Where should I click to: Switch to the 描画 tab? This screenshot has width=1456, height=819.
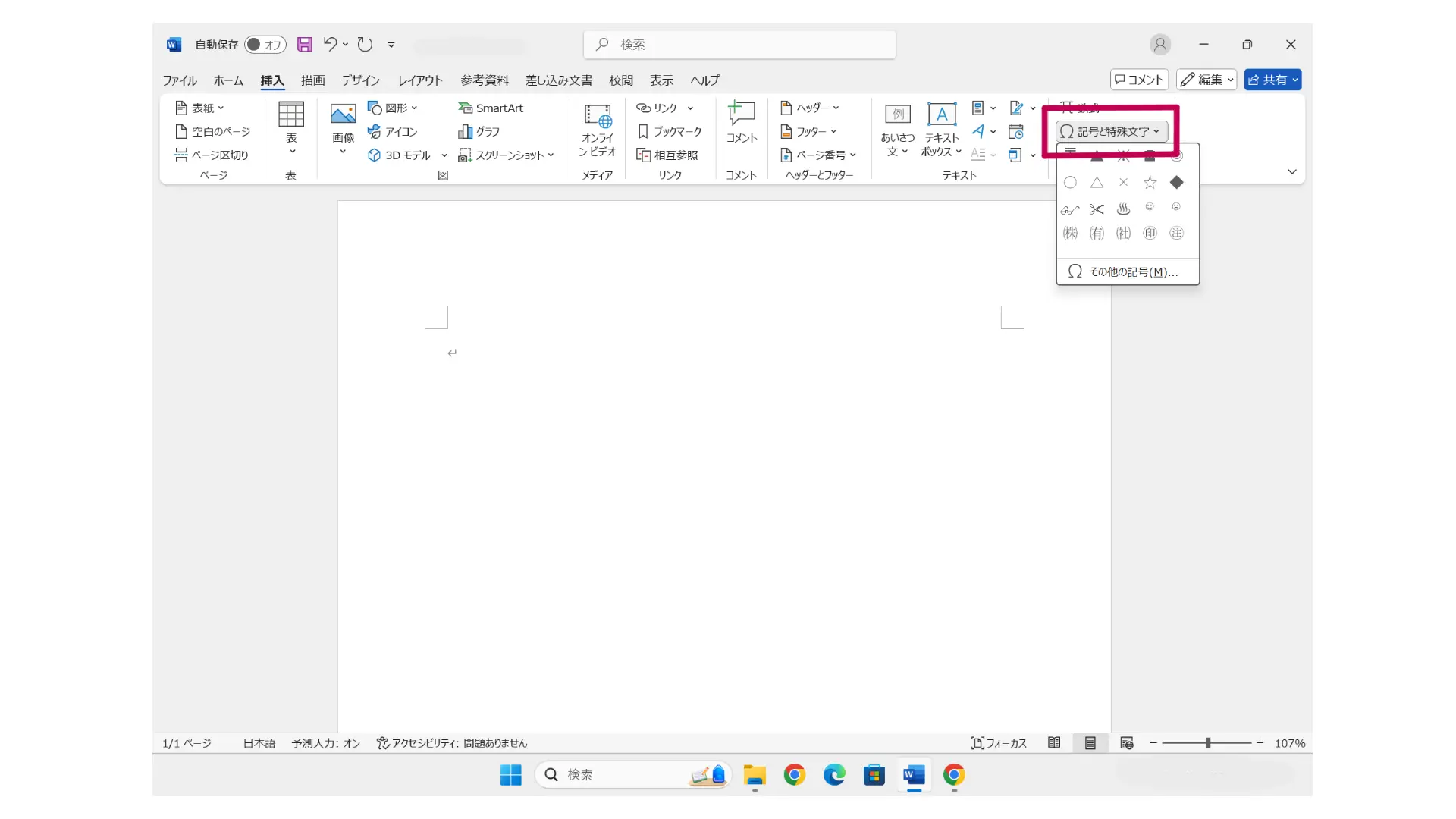coord(312,80)
